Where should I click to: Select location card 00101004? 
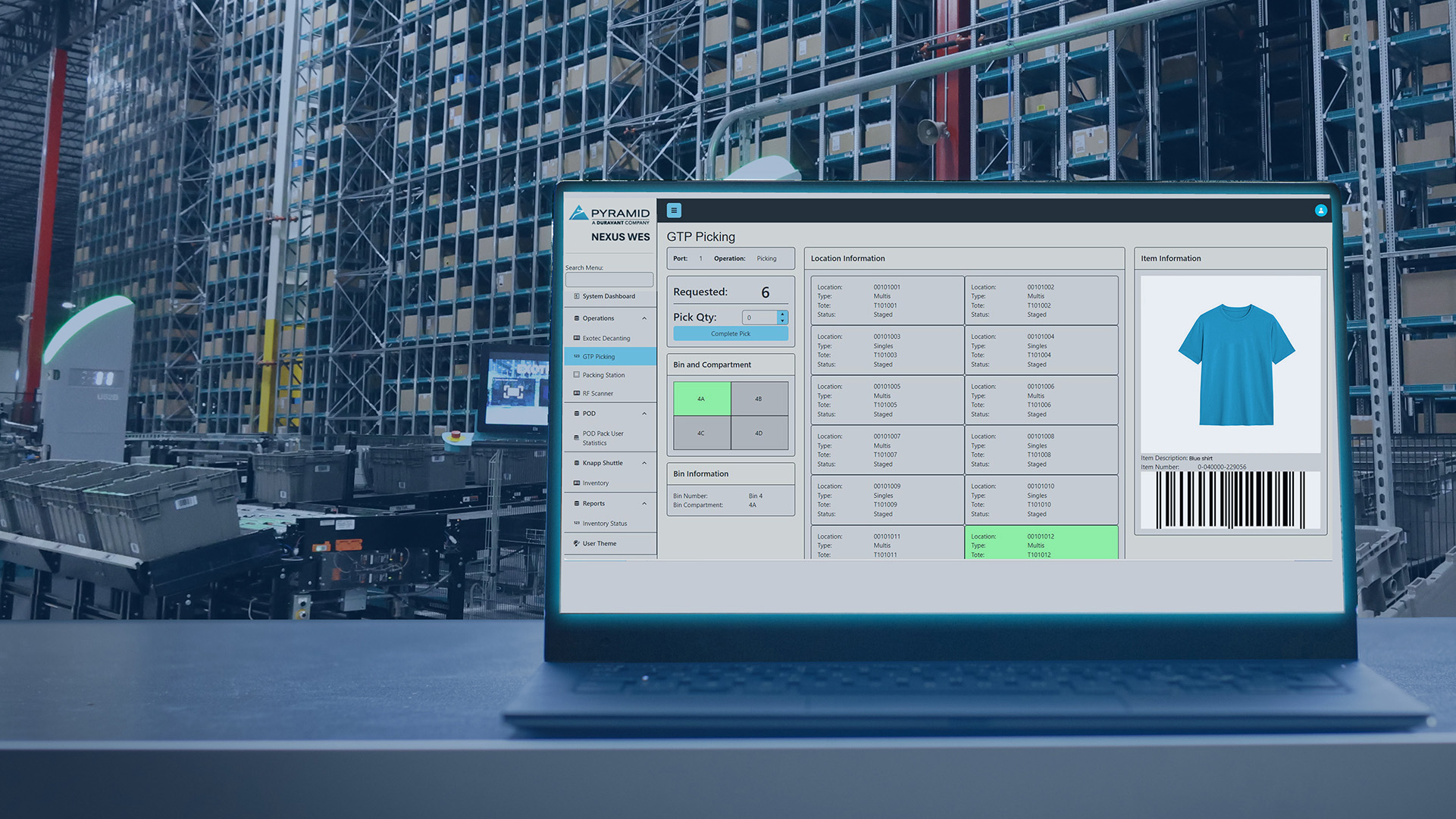[1041, 350]
